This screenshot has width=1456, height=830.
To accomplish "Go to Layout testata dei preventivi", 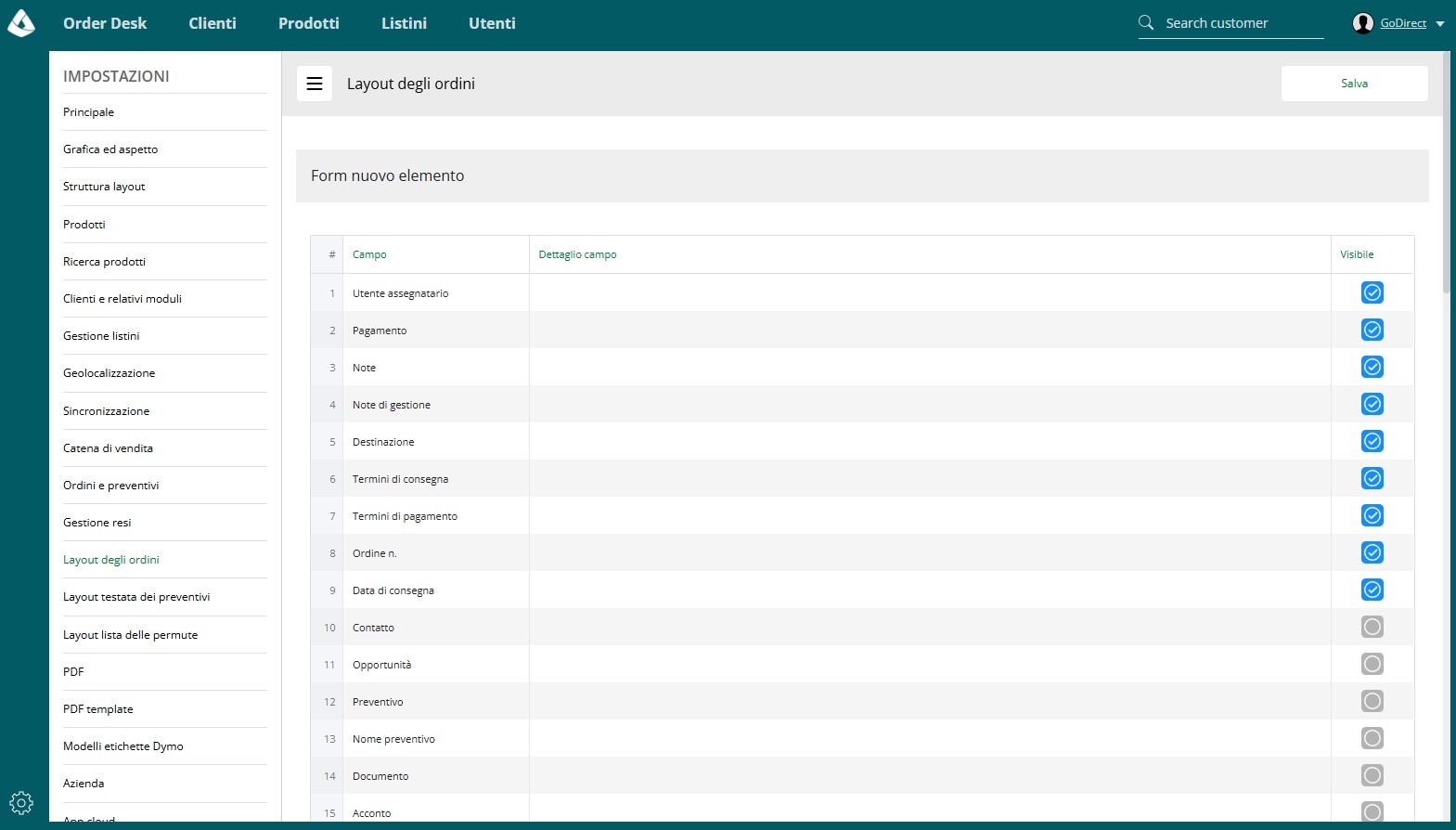I will [136, 597].
